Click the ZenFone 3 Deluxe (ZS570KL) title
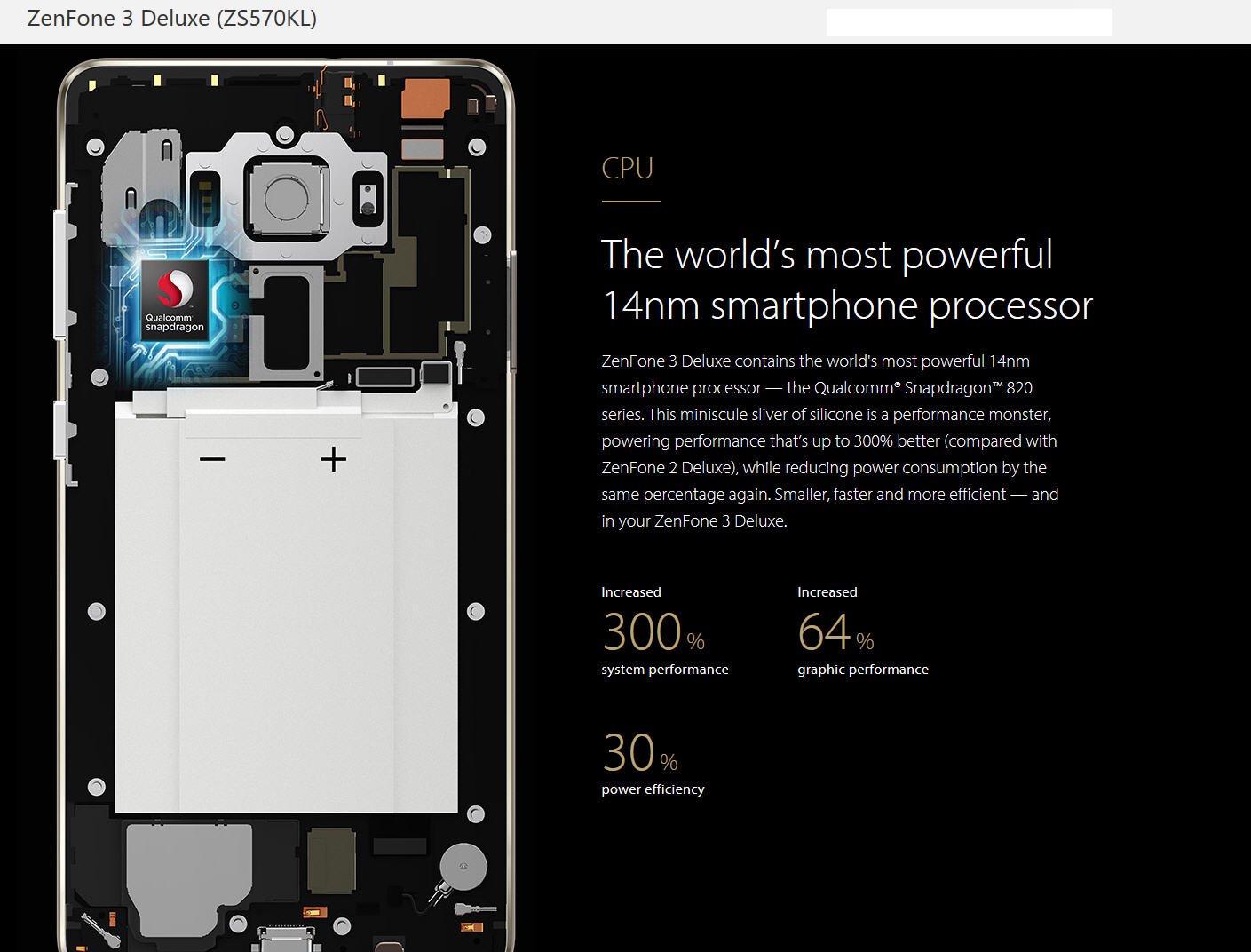Image resolution: width=1251 pixels, height=952 pixels. (x=172, y=19)
